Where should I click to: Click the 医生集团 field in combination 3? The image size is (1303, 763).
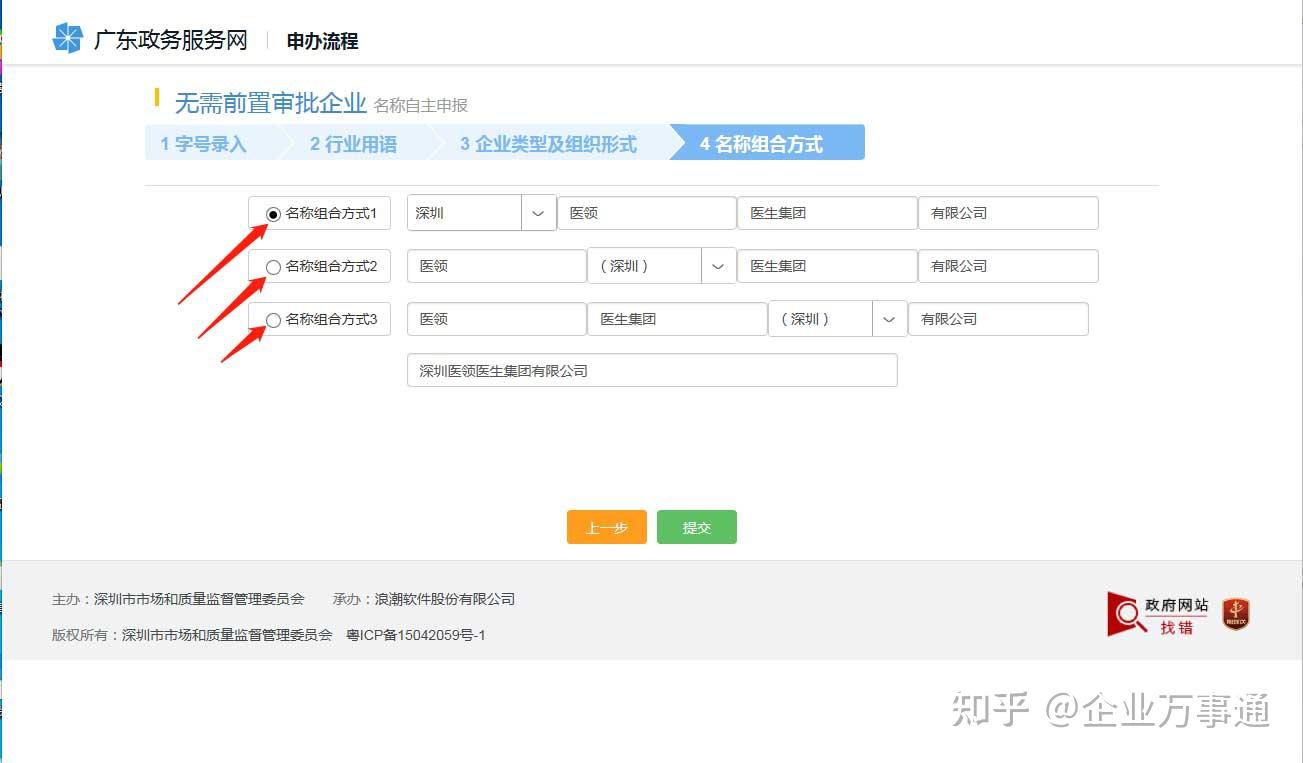coord(677,319)
